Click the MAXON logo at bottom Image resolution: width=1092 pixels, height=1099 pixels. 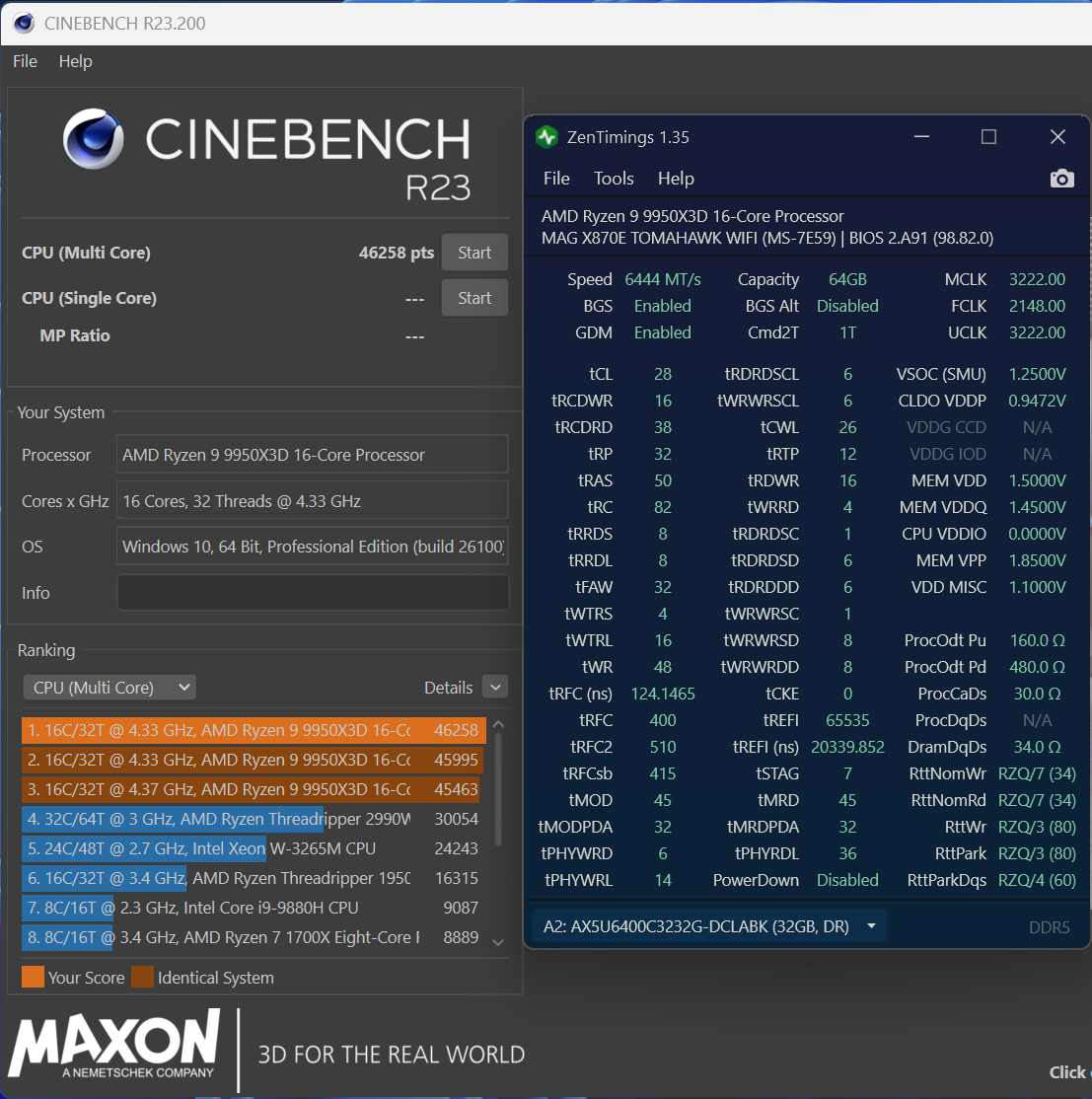click(x=113, y=1045)
